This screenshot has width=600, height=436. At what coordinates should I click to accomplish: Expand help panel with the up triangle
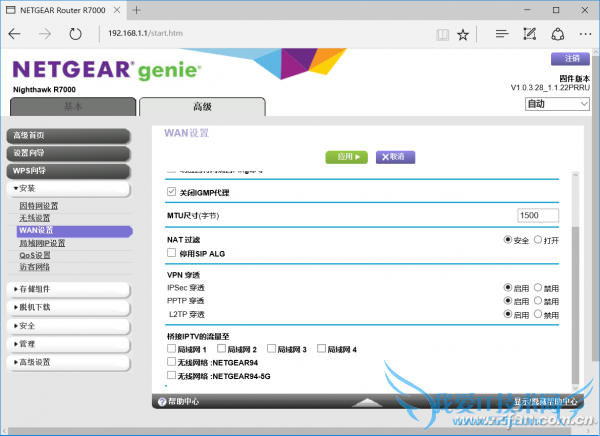[x=367, y=402]
